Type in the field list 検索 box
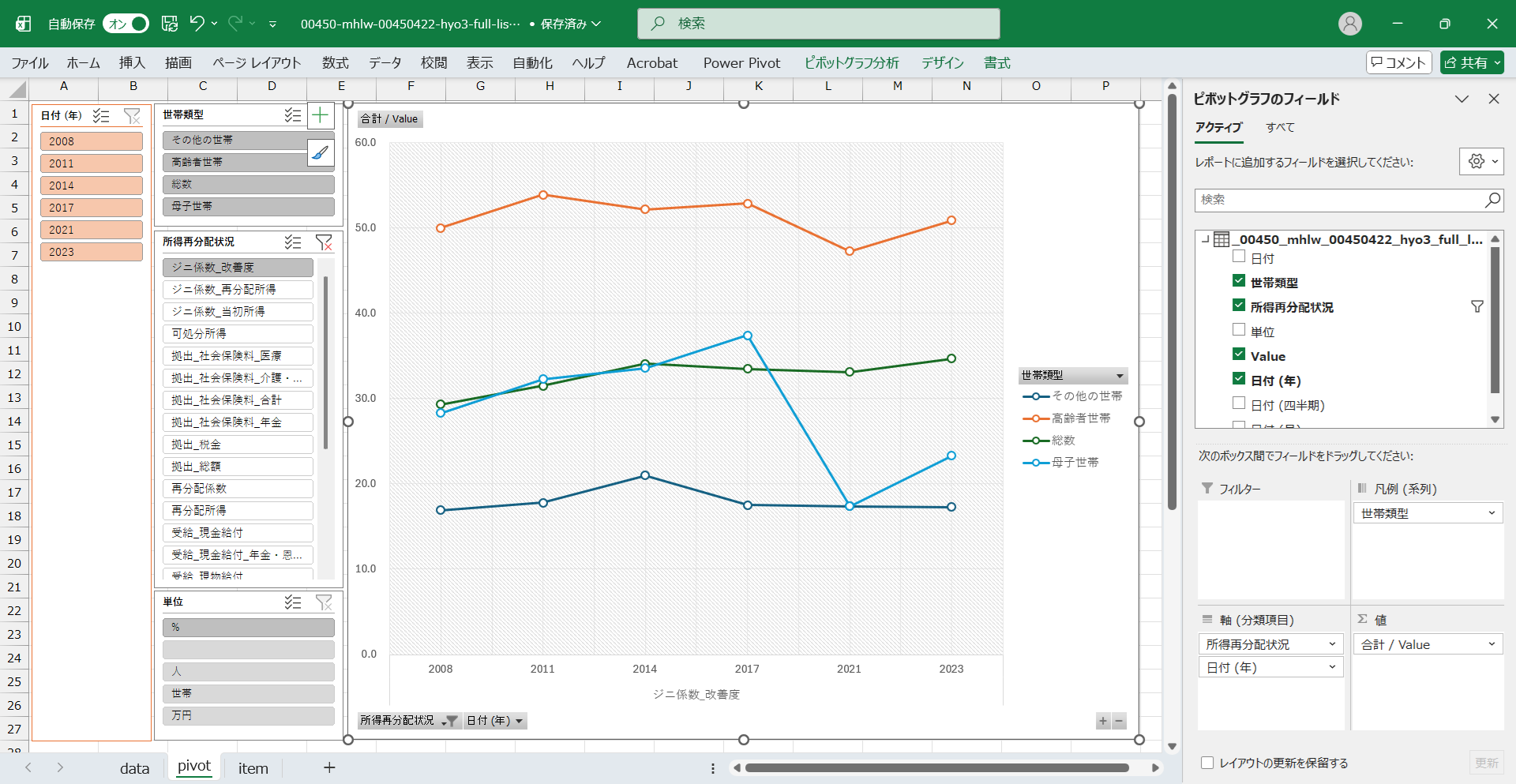The height and width of the screenshot is (784, 1516). tap(1339, 200)
